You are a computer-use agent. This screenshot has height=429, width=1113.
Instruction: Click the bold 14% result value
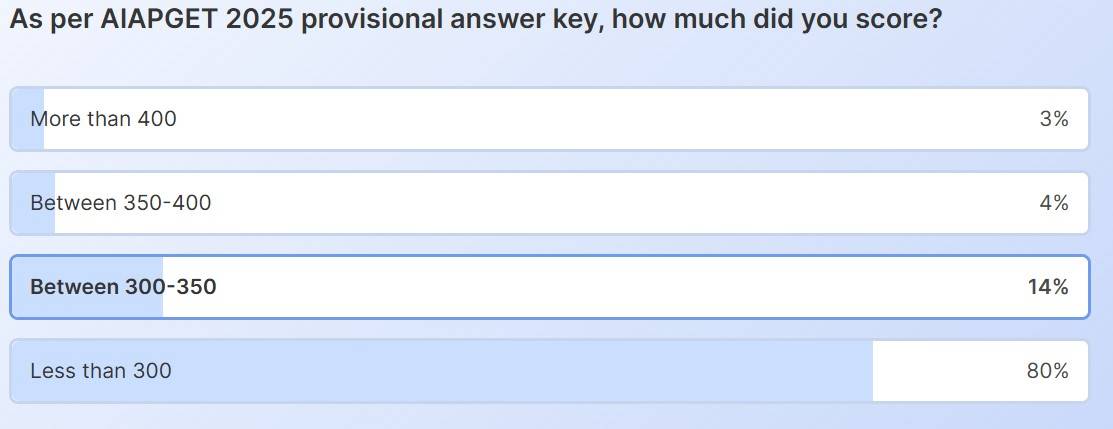pyautogui.click(x=1048, y=287)
